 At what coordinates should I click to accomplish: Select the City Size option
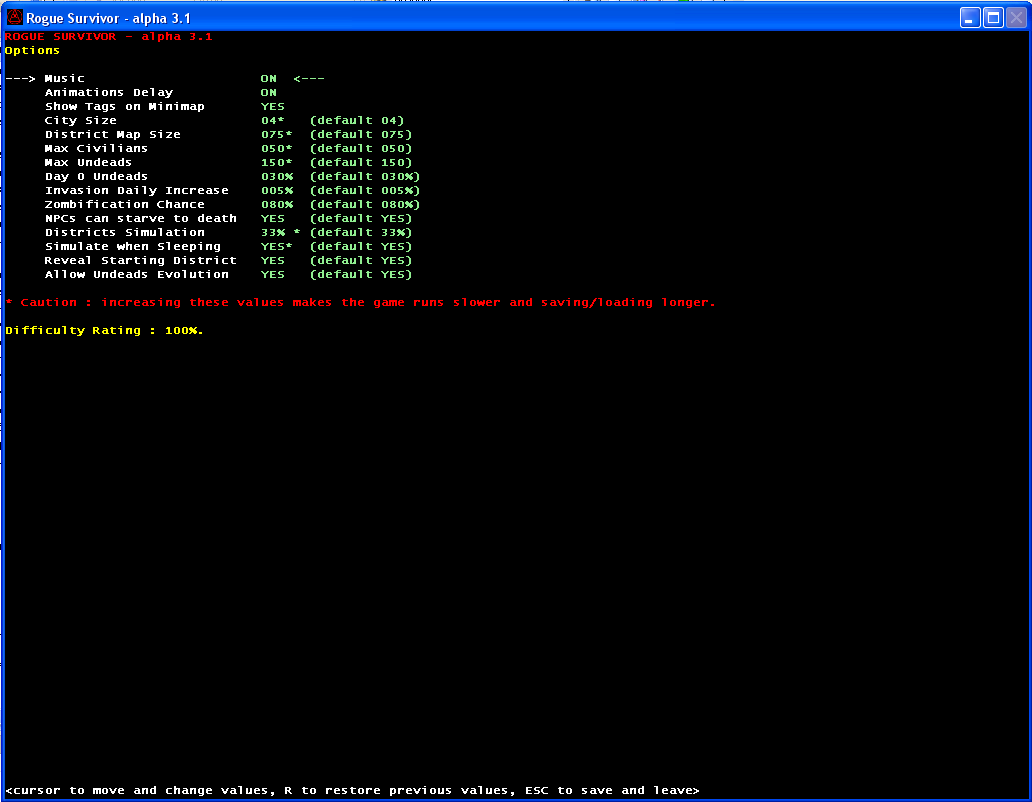point(80,120)
